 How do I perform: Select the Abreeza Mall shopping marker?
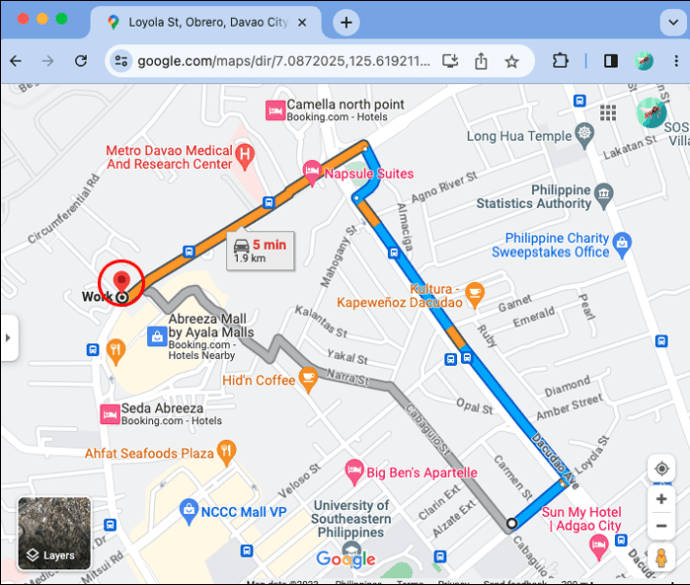pyautogui.click(x=157, y=337)
